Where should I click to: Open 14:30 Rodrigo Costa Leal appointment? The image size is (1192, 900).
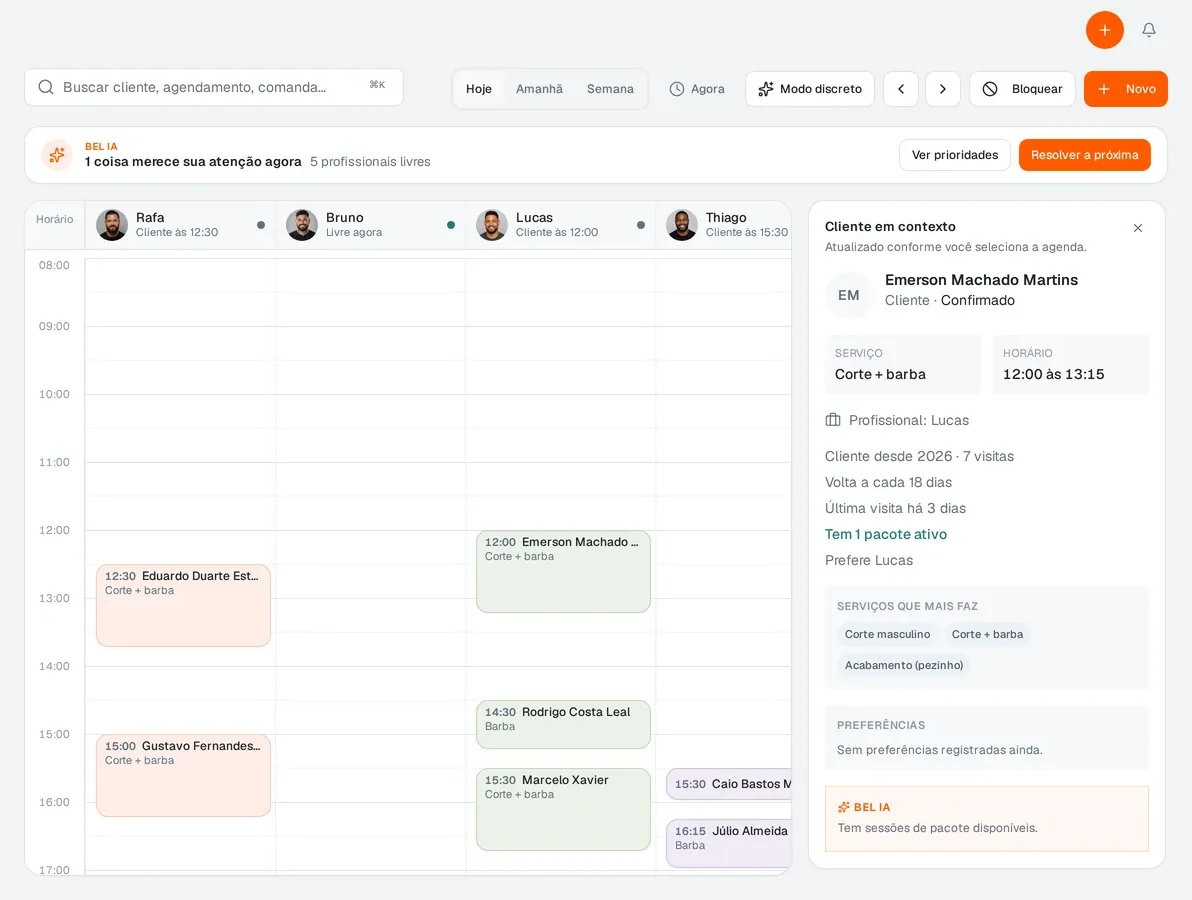tap(563, 724)
